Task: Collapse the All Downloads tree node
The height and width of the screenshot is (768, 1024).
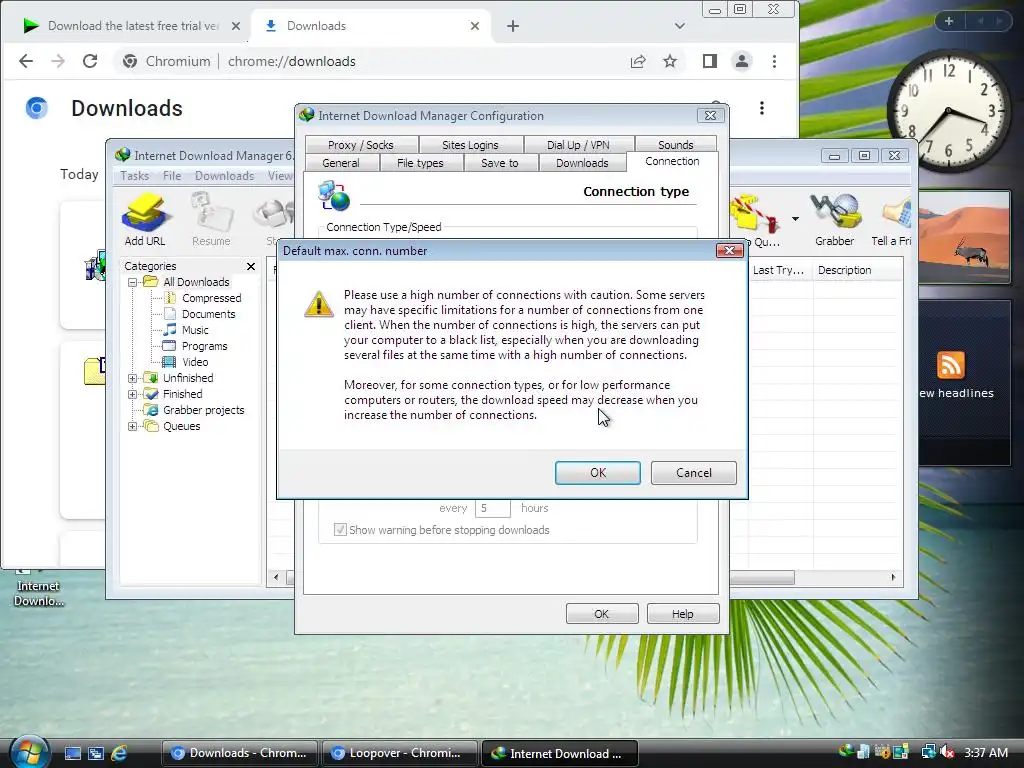Action: tap(133, 282)
